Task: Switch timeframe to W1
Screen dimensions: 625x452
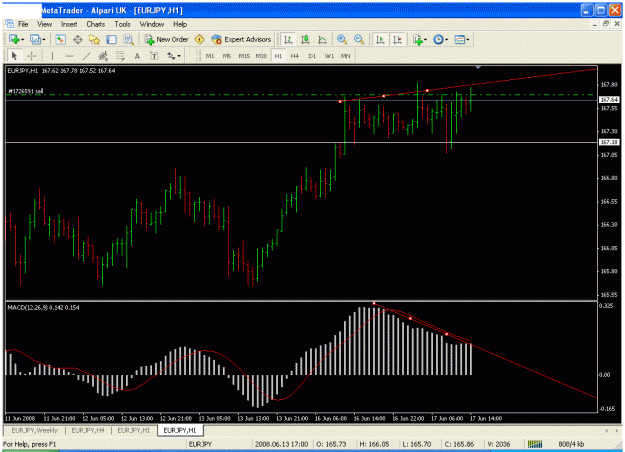Action: click(x=329, y=56)
